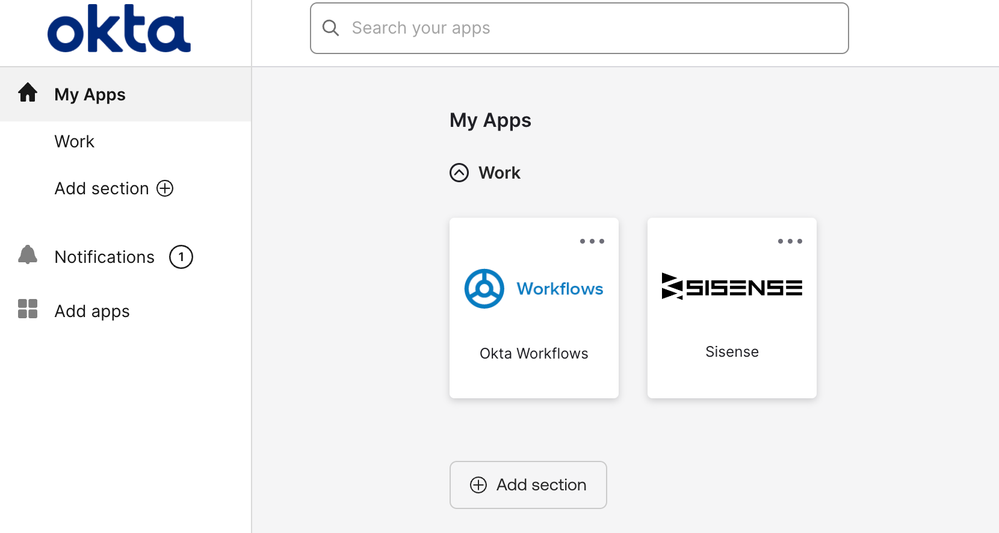The image size is (999, 533).
Task: Collapse the Work section with the chevron
Action: [x=459, y=173]
